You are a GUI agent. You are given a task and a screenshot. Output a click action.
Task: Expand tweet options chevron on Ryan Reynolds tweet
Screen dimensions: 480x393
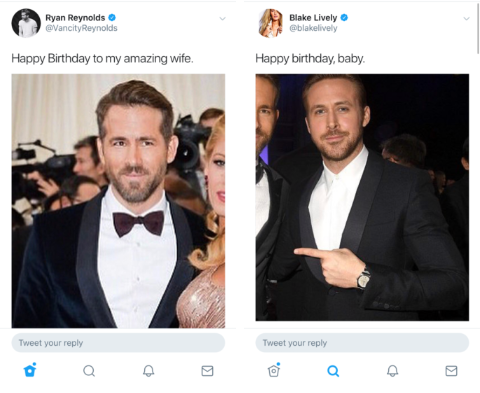[222, 18]
